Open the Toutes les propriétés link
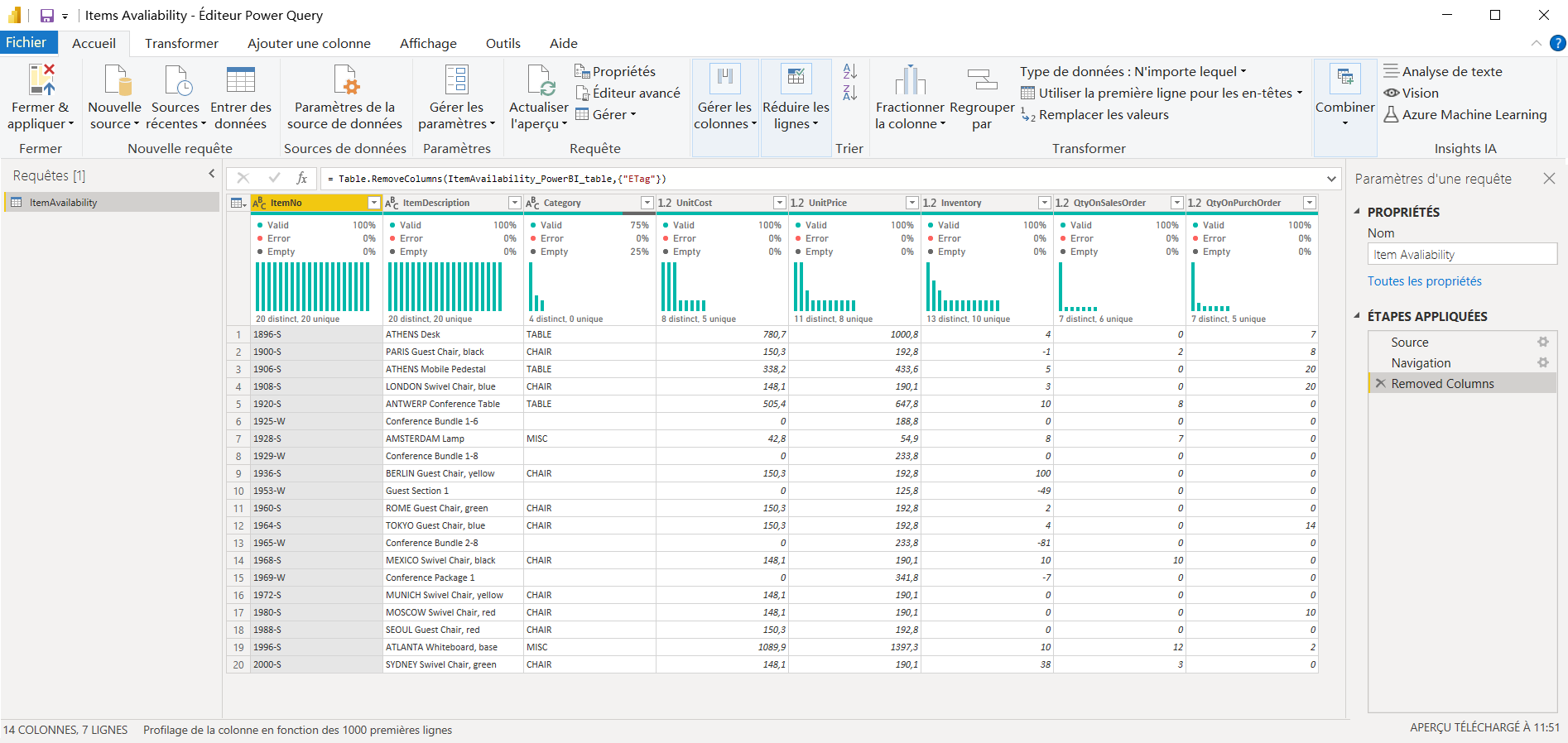 (1424, 281)
